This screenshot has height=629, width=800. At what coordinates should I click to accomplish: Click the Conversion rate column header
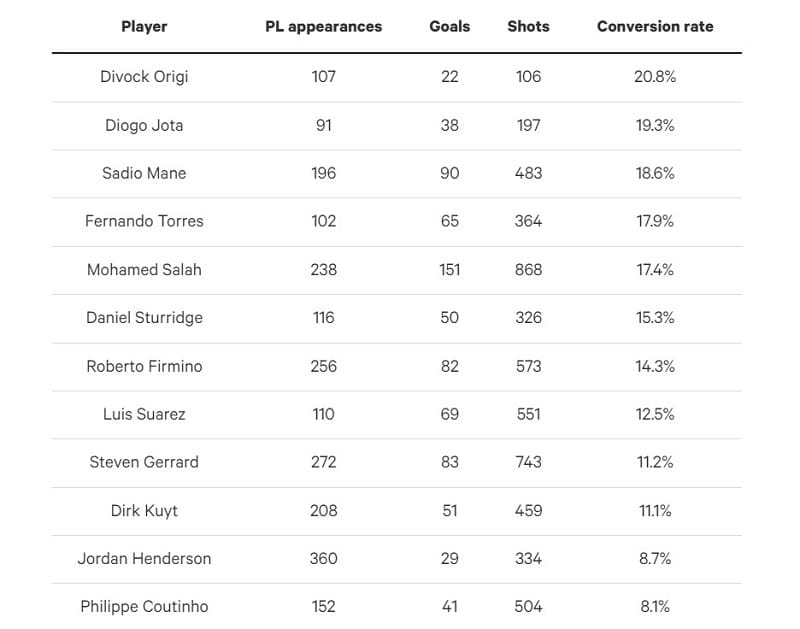coord(655,26)
